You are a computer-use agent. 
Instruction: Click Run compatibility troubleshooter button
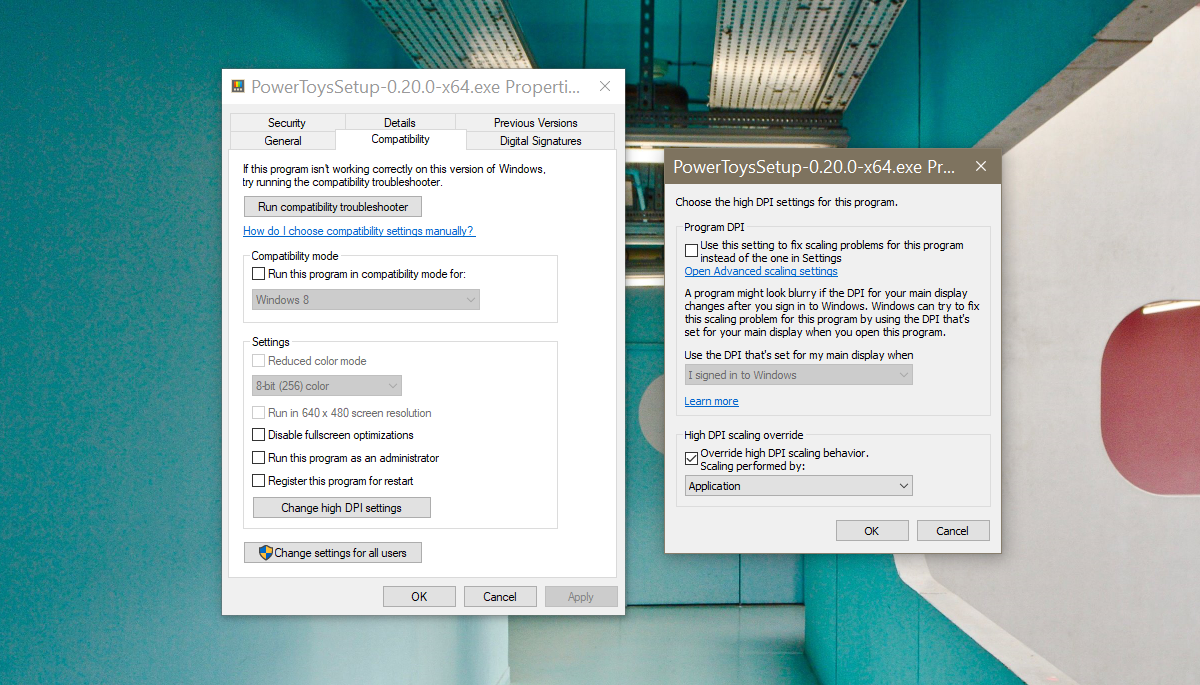click(x=333, y=207)
